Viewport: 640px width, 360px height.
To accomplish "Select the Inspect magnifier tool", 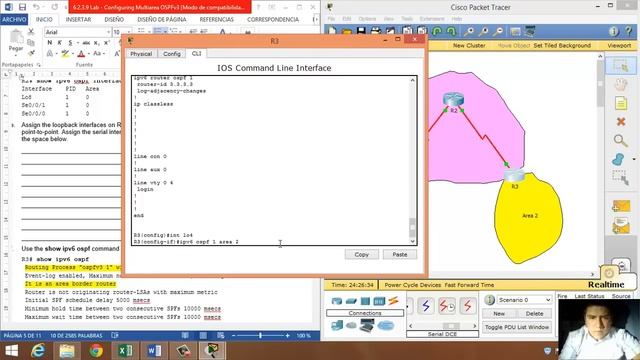I will 621,140.
